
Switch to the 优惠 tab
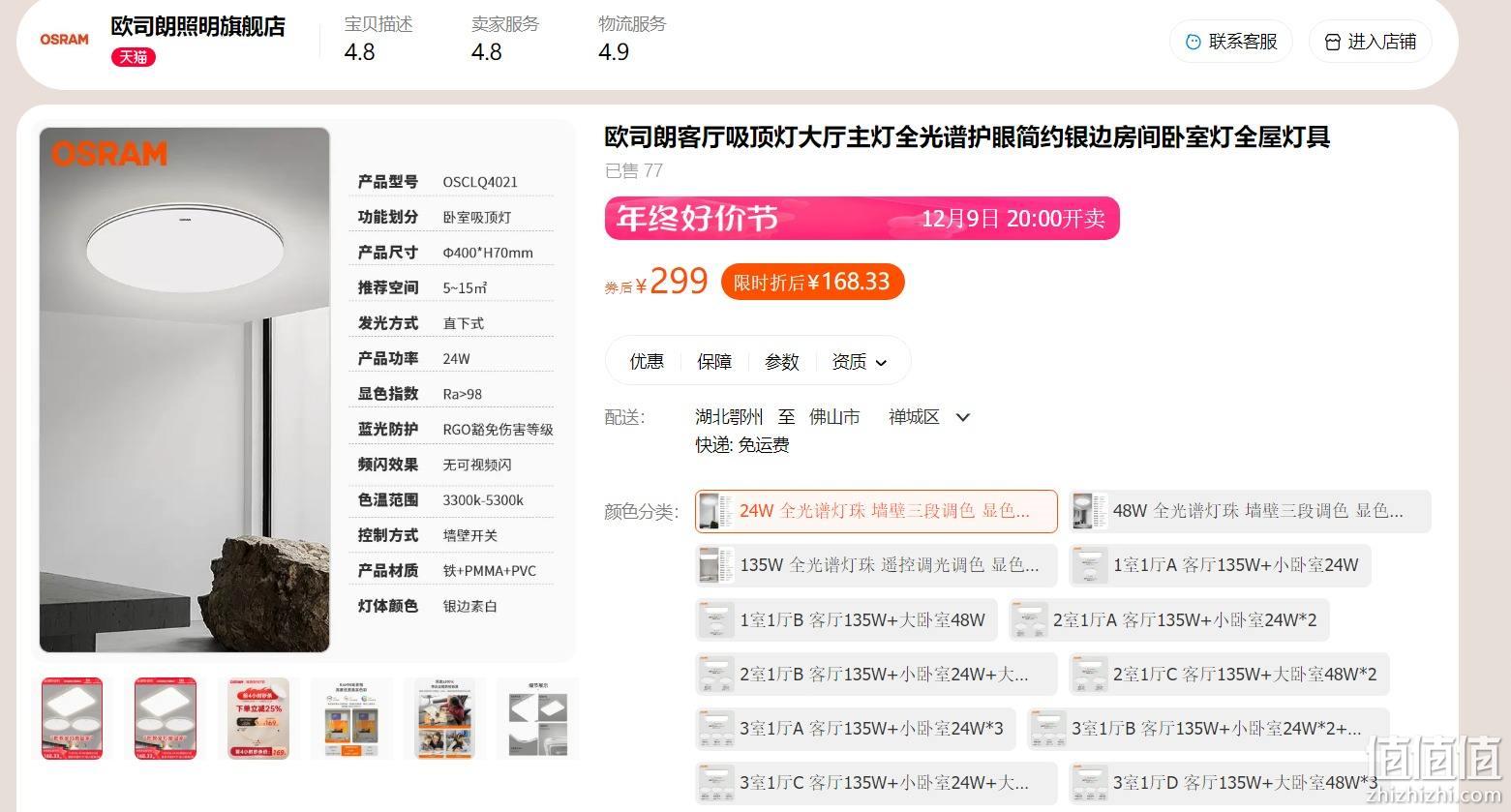(x=647, y=361)
